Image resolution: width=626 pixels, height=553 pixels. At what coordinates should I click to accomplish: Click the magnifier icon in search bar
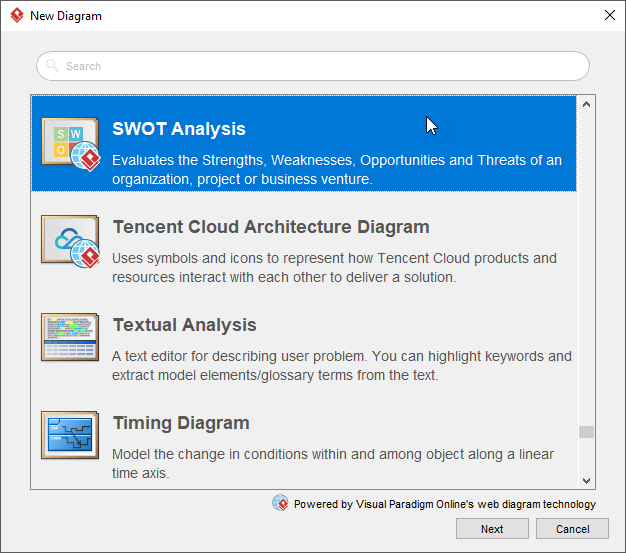click(53, 66)
